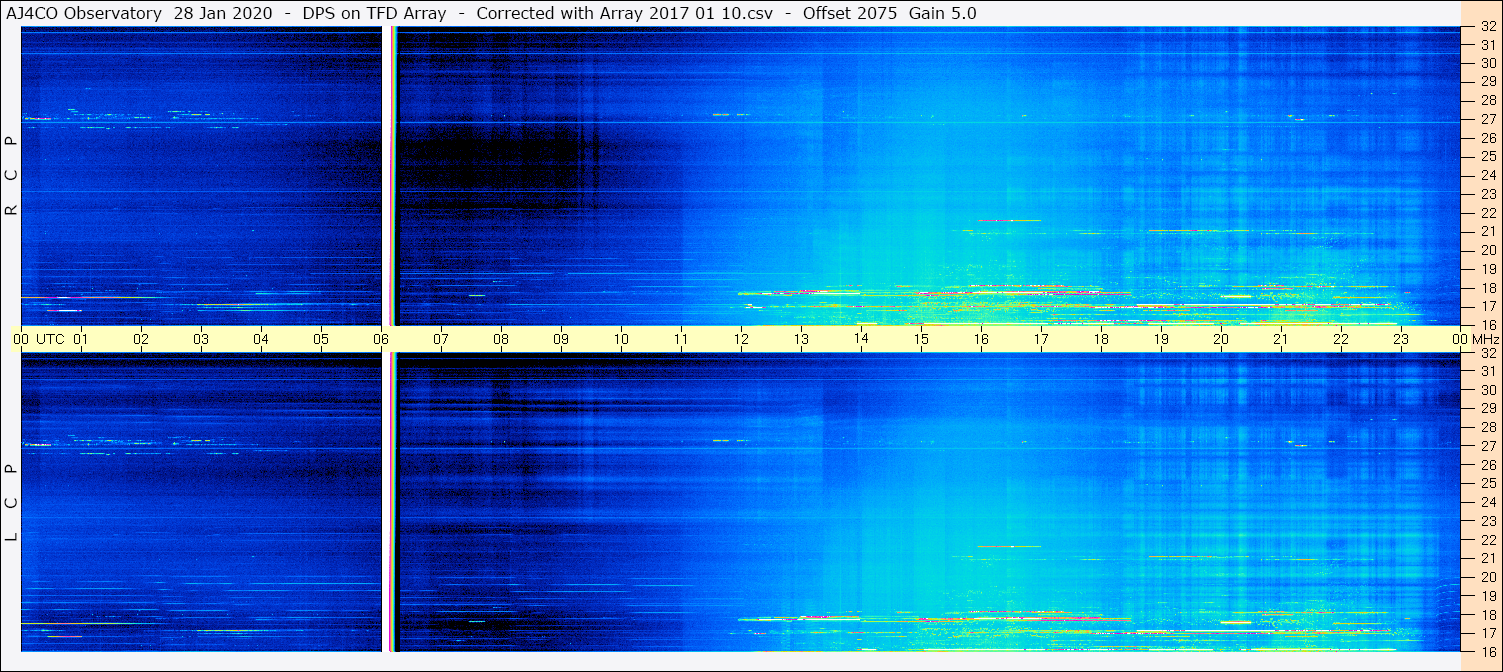Click the 06 hour mark on time axis
Image resolution: width=1503 pixels, height=672 pixels.
(381, 339)
